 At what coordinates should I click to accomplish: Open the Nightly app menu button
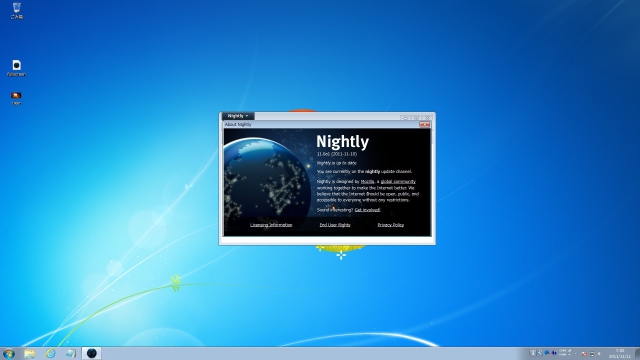coord(238,116)
